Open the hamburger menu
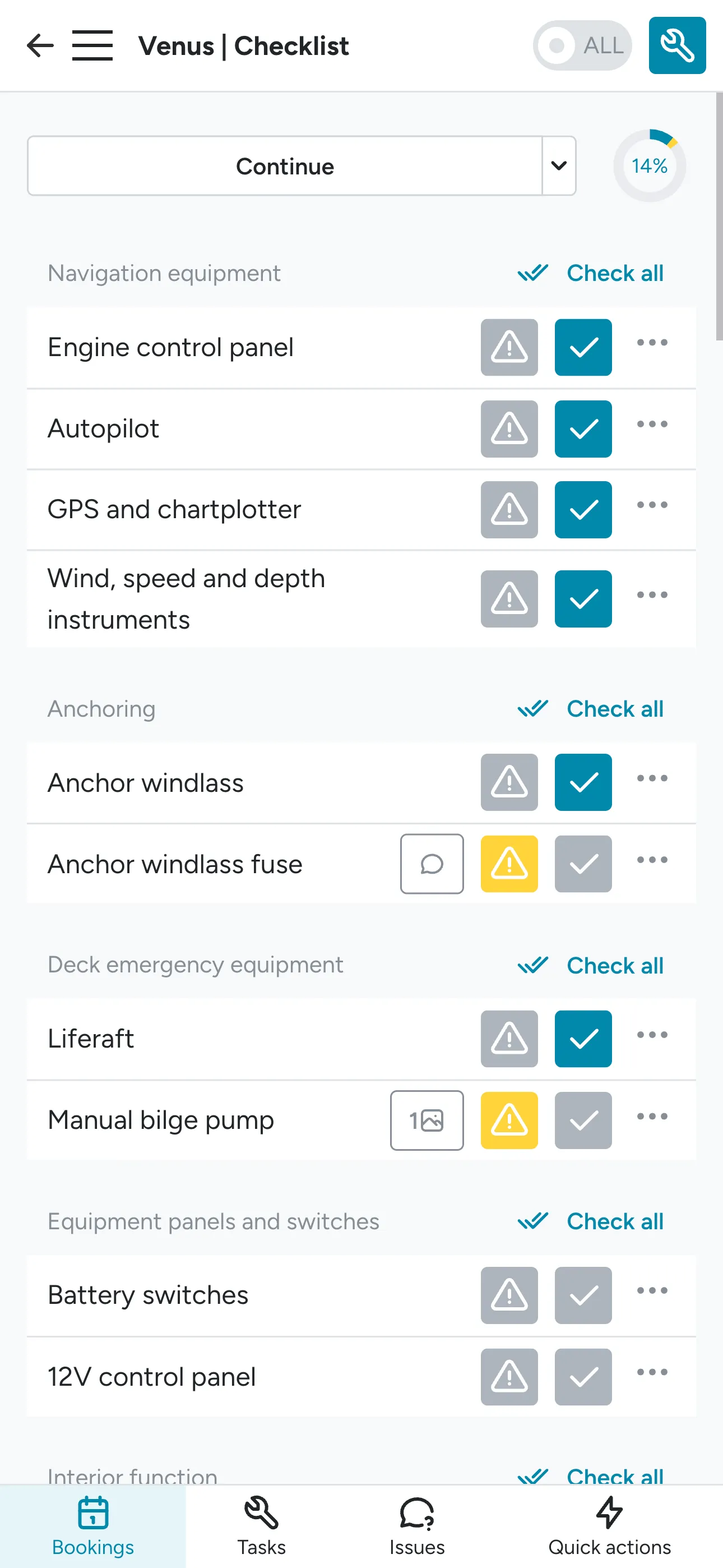This screenshot has width=723, height=1568. pyautogui.click(x=92, y=45)
